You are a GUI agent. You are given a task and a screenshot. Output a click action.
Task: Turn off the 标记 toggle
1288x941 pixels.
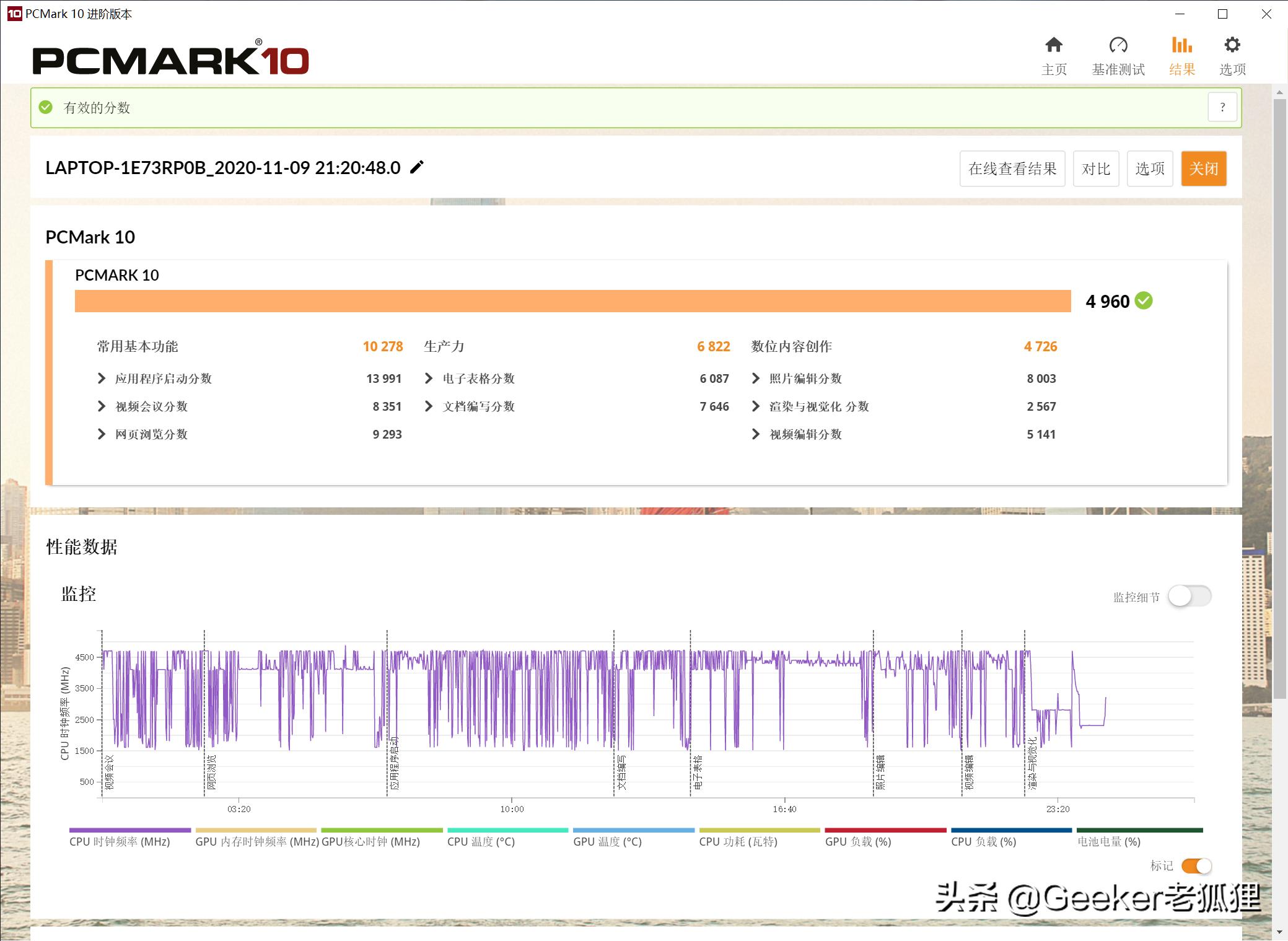point(1196,865)
